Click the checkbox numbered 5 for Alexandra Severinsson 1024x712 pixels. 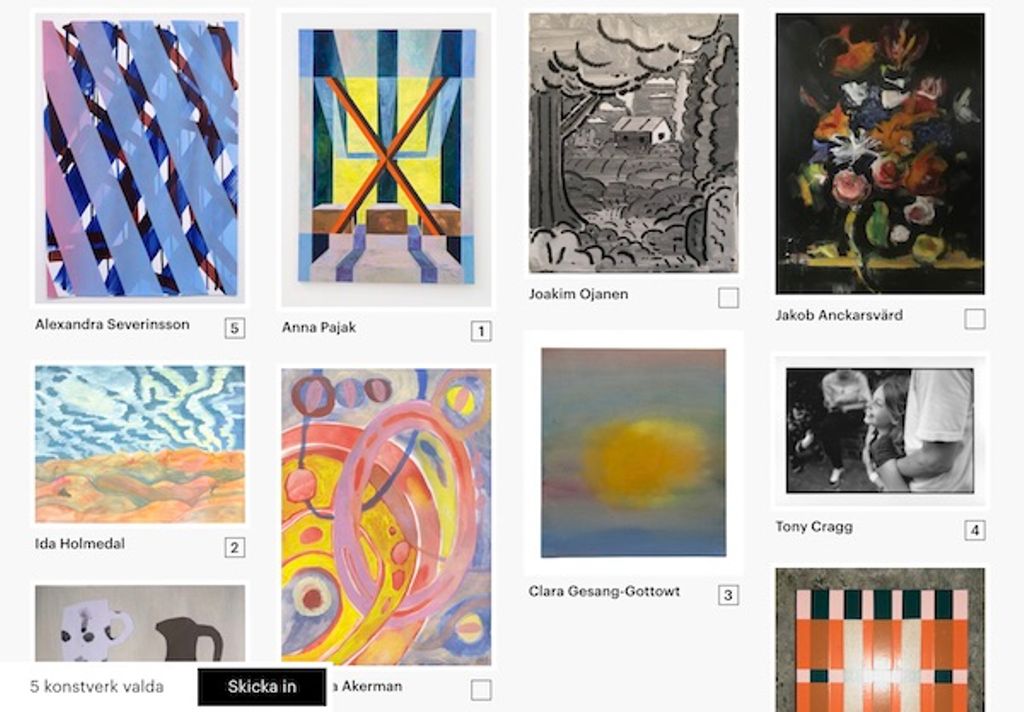(235, 328)
